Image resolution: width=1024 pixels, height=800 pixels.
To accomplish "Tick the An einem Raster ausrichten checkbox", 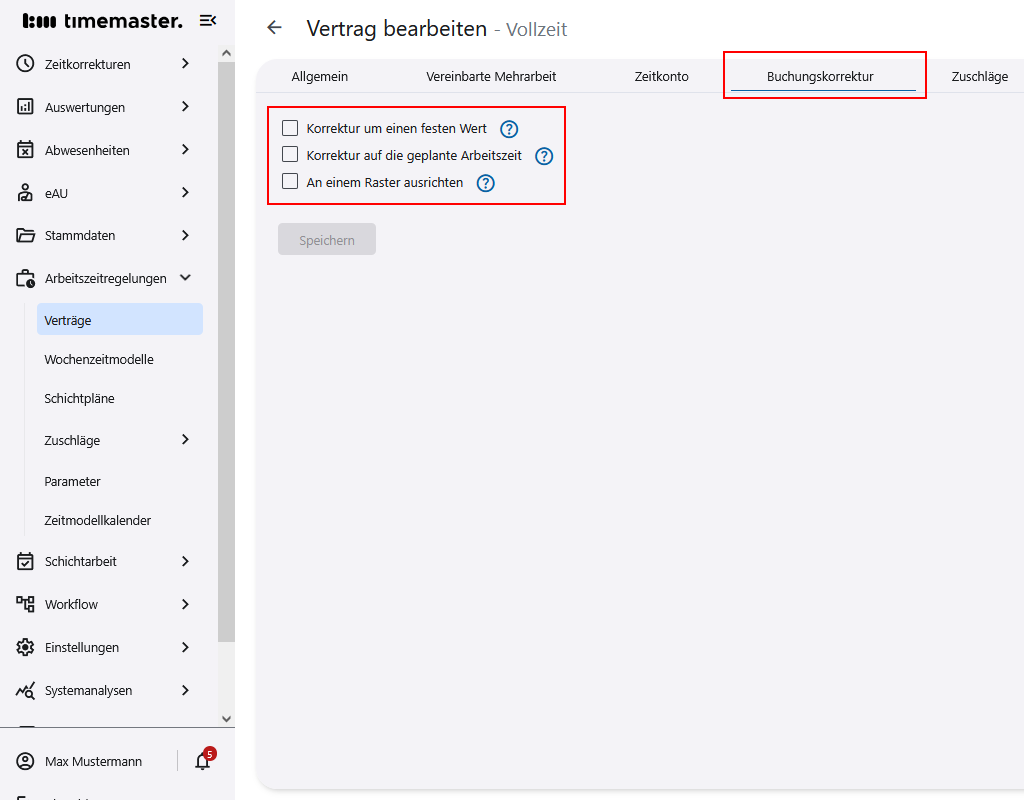I will point(290,182).
